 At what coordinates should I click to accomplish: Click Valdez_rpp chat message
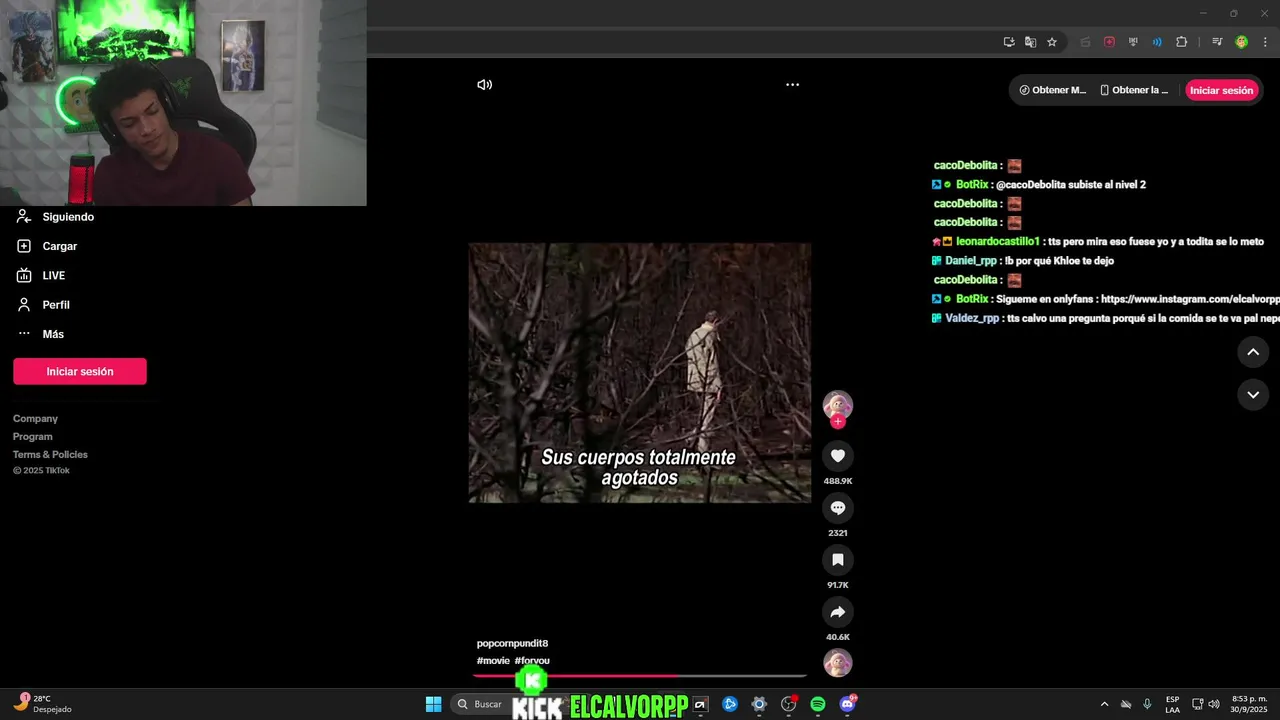tap(1105, 318)
